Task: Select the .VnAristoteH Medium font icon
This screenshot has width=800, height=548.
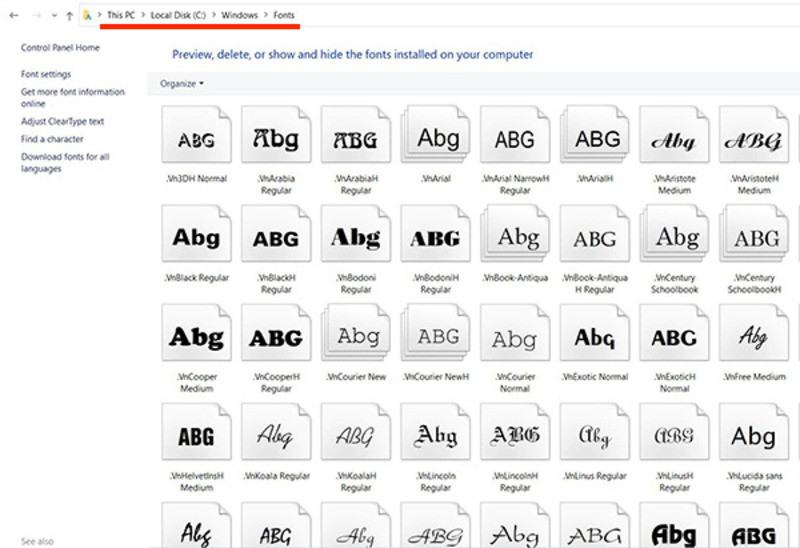Action: (x=754, y=134)
